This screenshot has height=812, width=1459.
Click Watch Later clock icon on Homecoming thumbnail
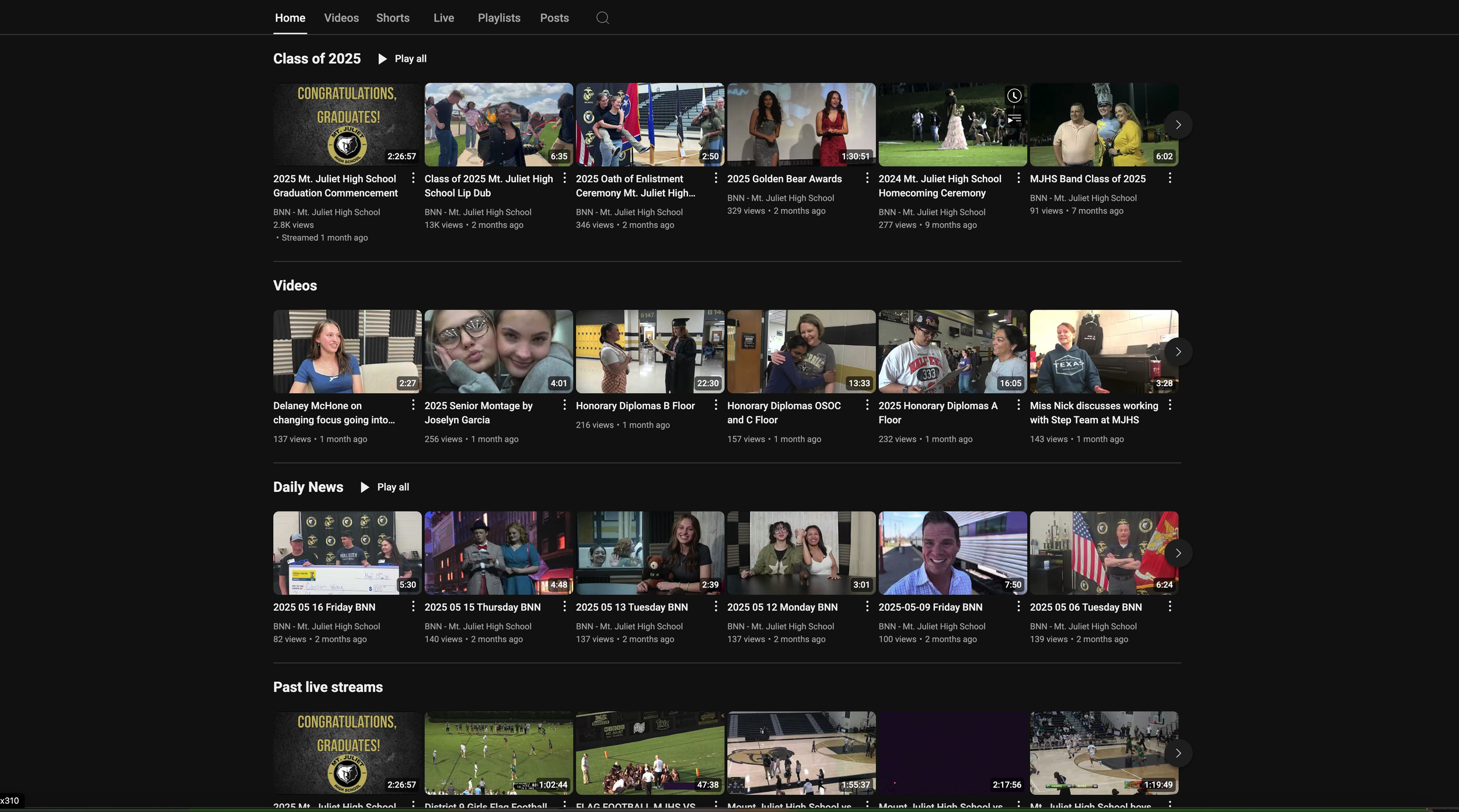(x=1014, y=96)
